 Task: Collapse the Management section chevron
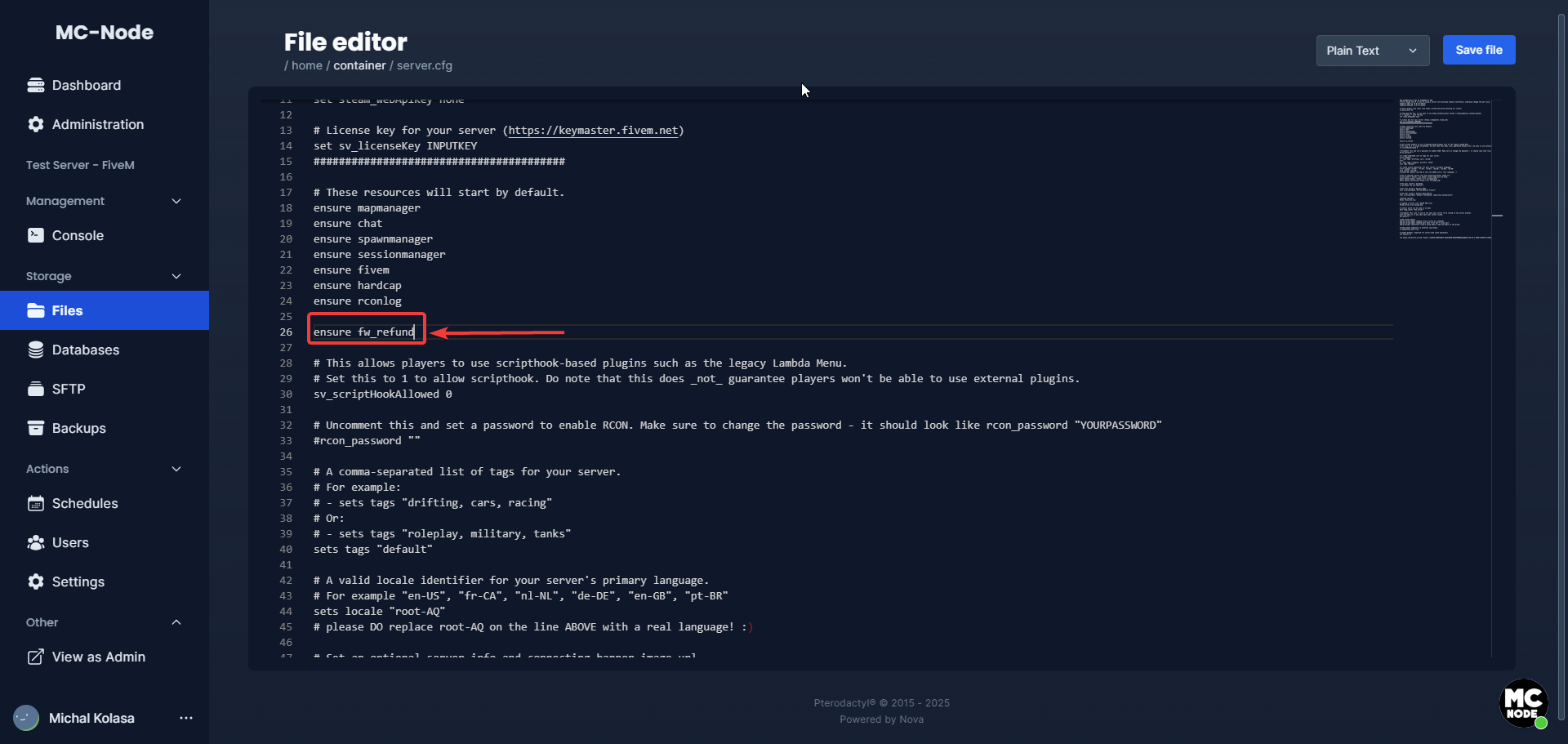click(x=176, y=201)
